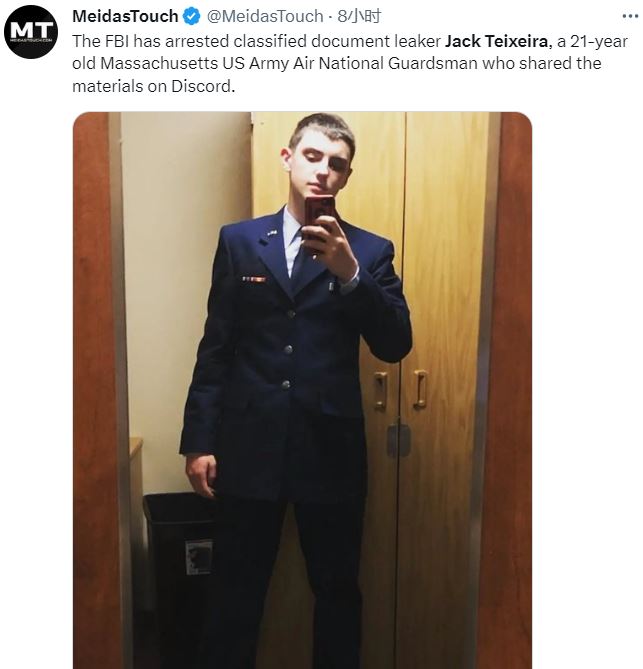643x669 pixels.
Task: Click the @MeidasTouch handle
Action: 265,16
